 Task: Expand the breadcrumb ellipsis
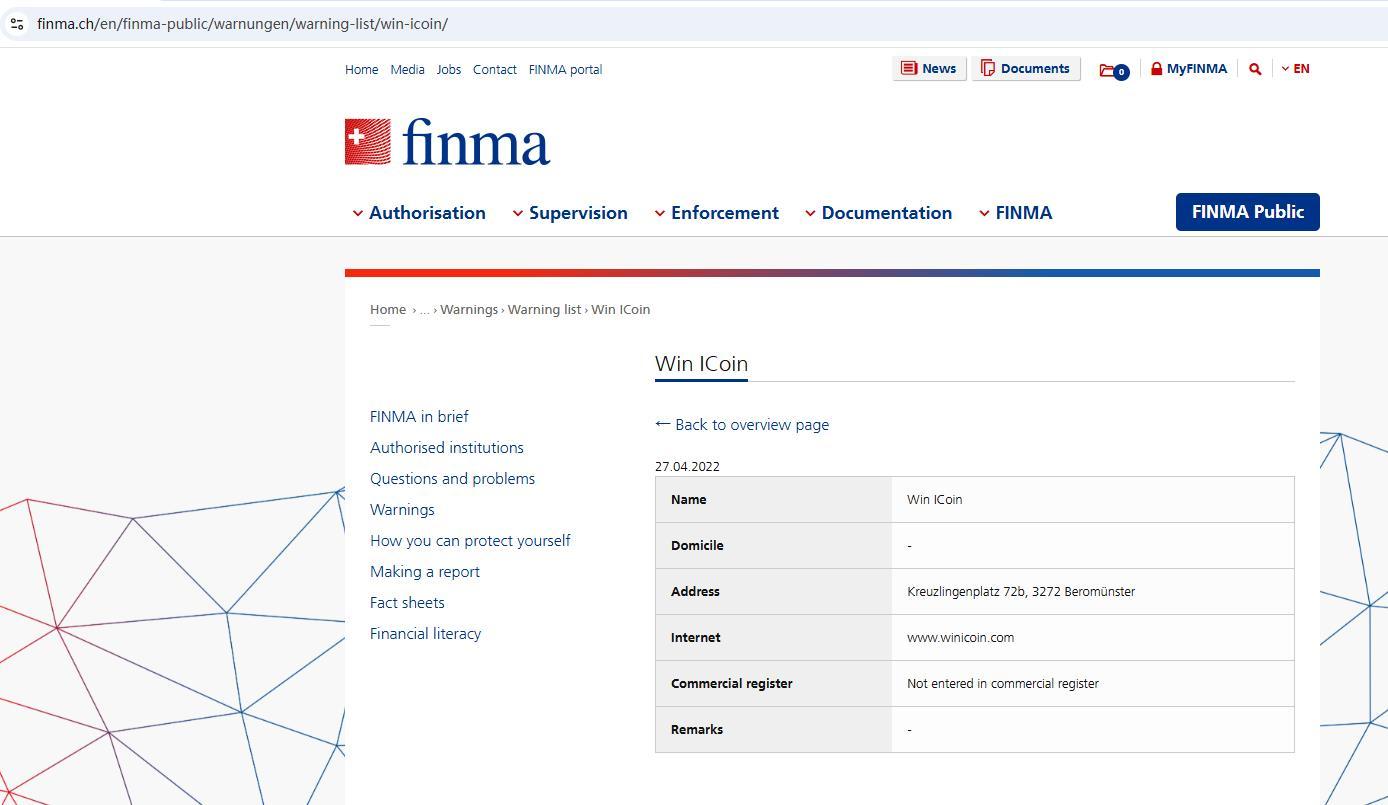pyautogui.click(x=424, y=310)
